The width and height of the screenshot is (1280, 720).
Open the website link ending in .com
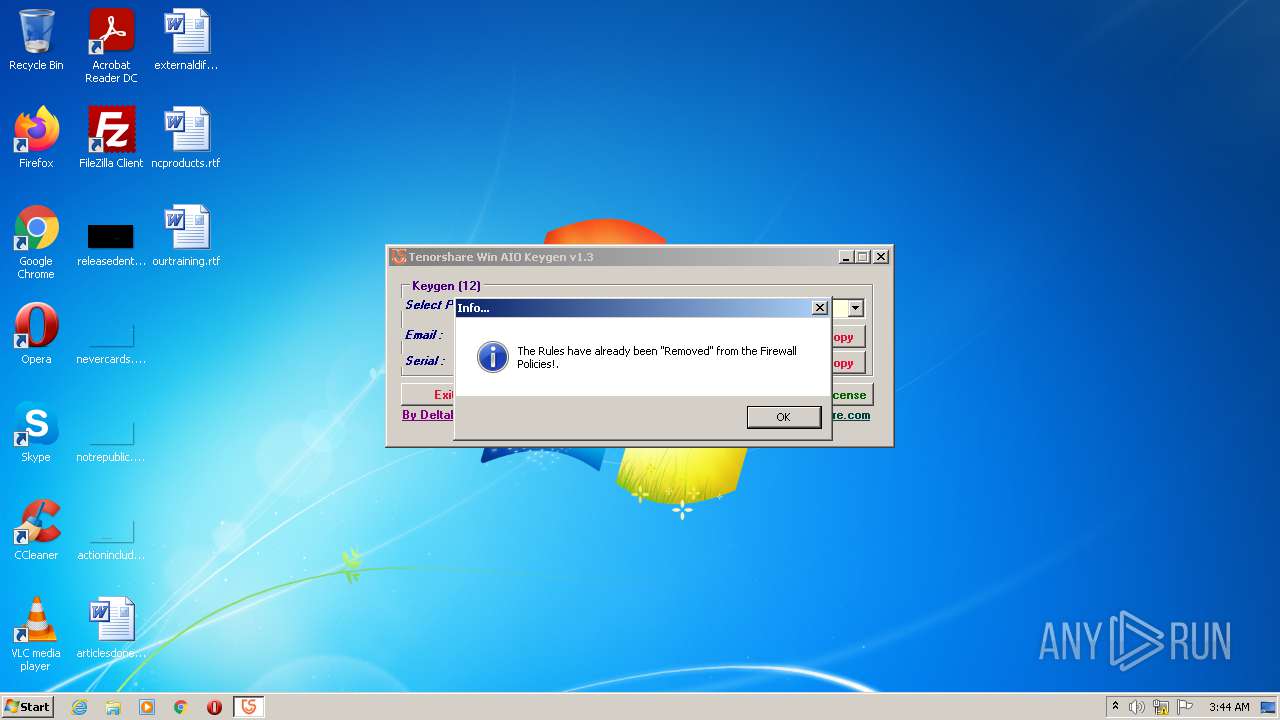click(850, 415)
